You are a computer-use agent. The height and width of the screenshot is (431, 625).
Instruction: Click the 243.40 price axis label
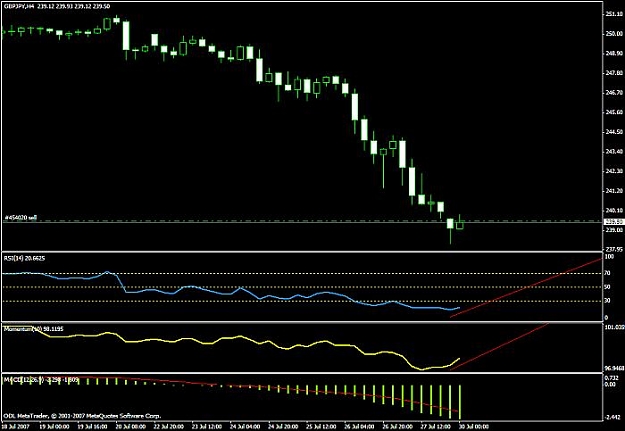614,152
